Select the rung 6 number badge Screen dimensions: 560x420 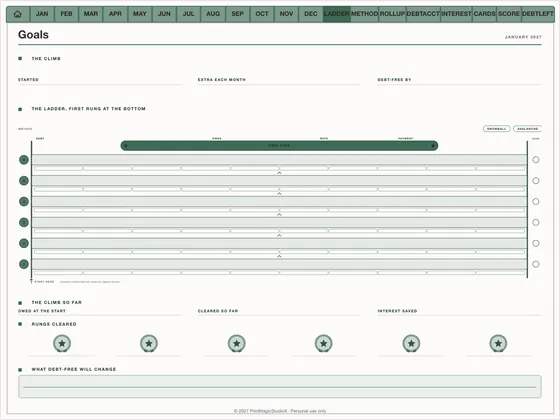[x=24, y=160]
